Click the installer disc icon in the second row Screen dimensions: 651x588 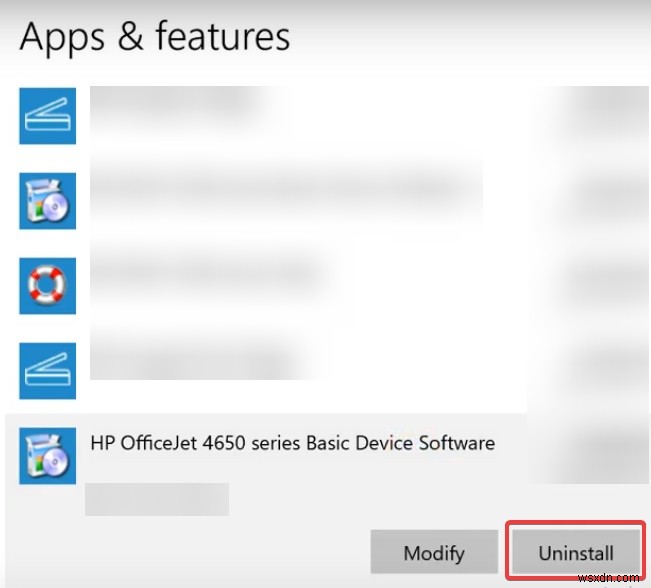(47, 201)
